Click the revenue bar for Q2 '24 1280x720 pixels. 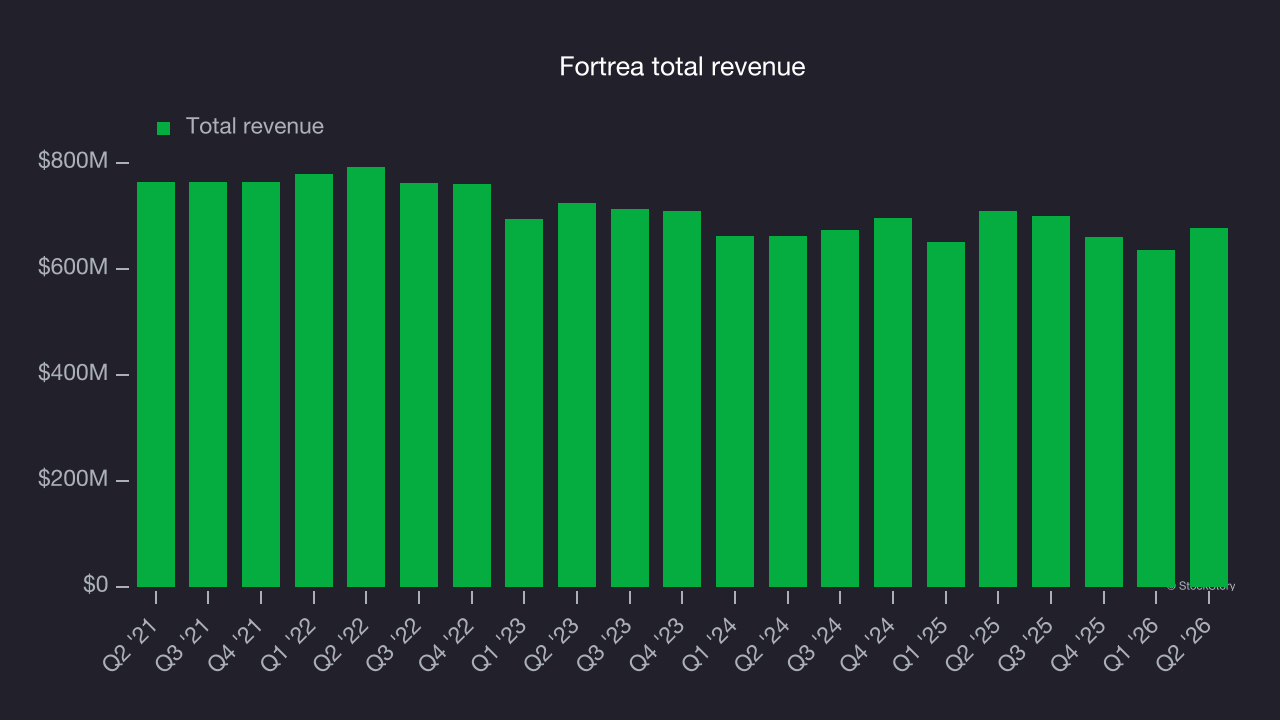[788, 411]
